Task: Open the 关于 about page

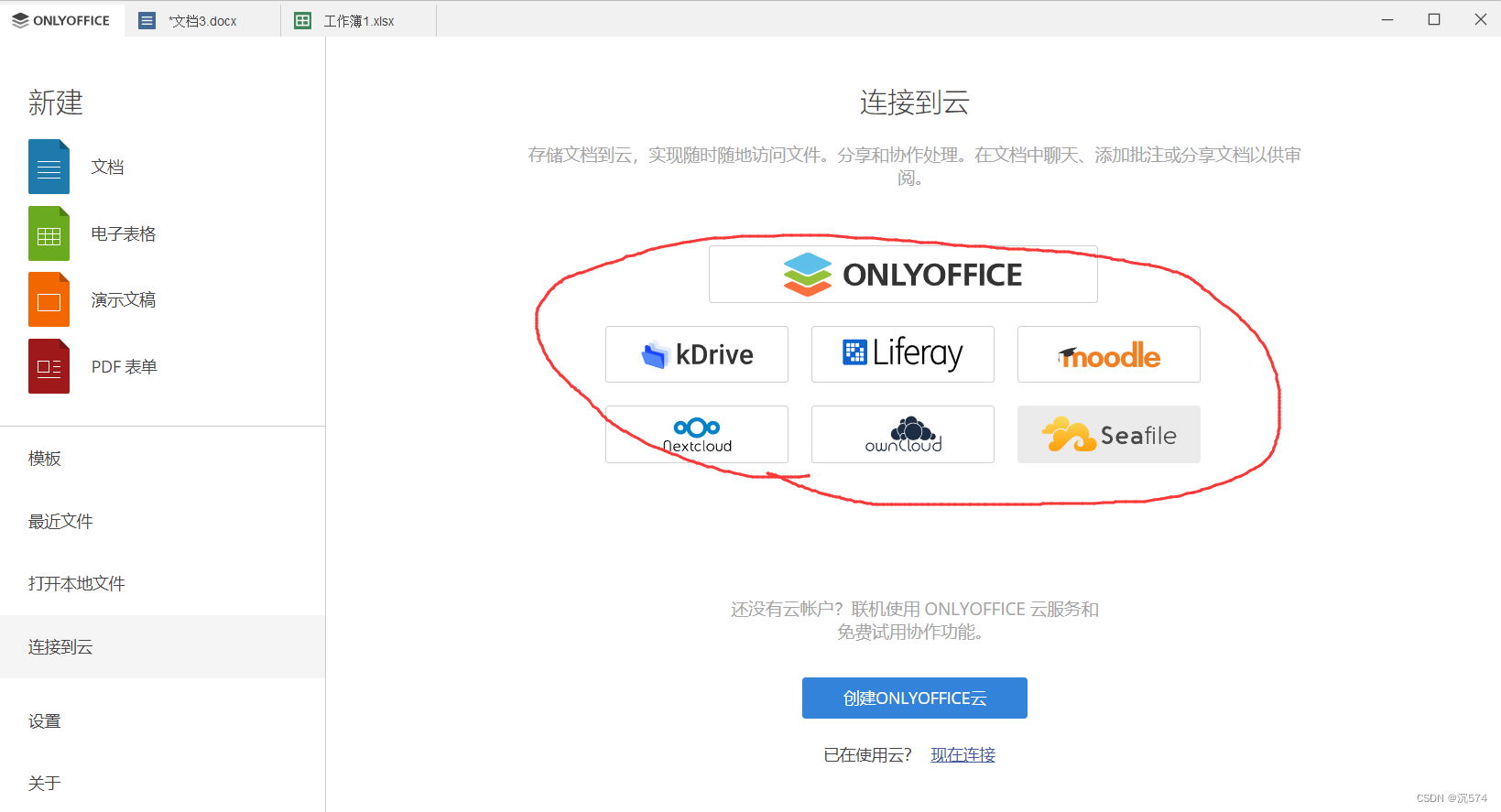Action: click(162, 783)
